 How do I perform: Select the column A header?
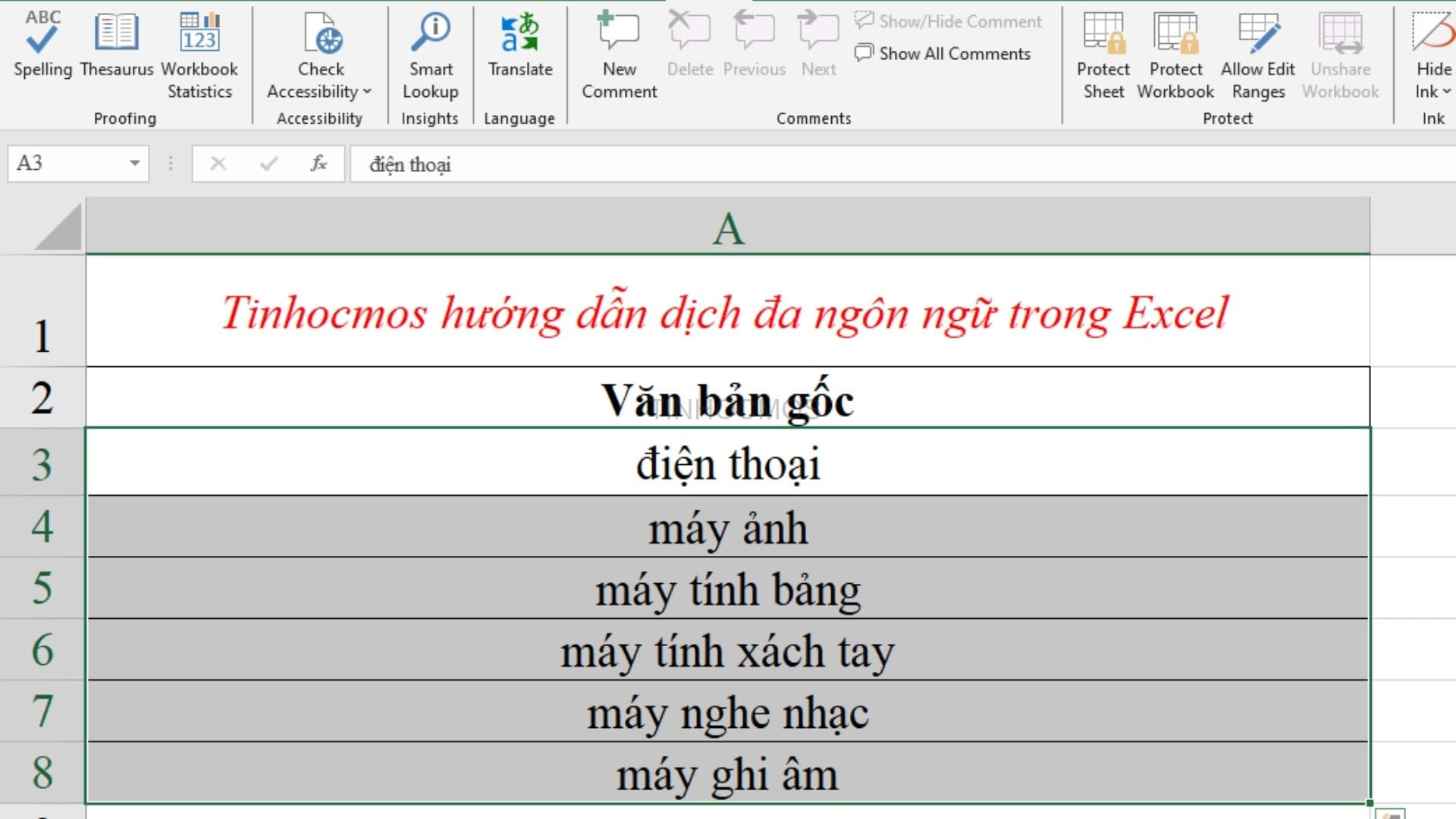click(728, 227)
